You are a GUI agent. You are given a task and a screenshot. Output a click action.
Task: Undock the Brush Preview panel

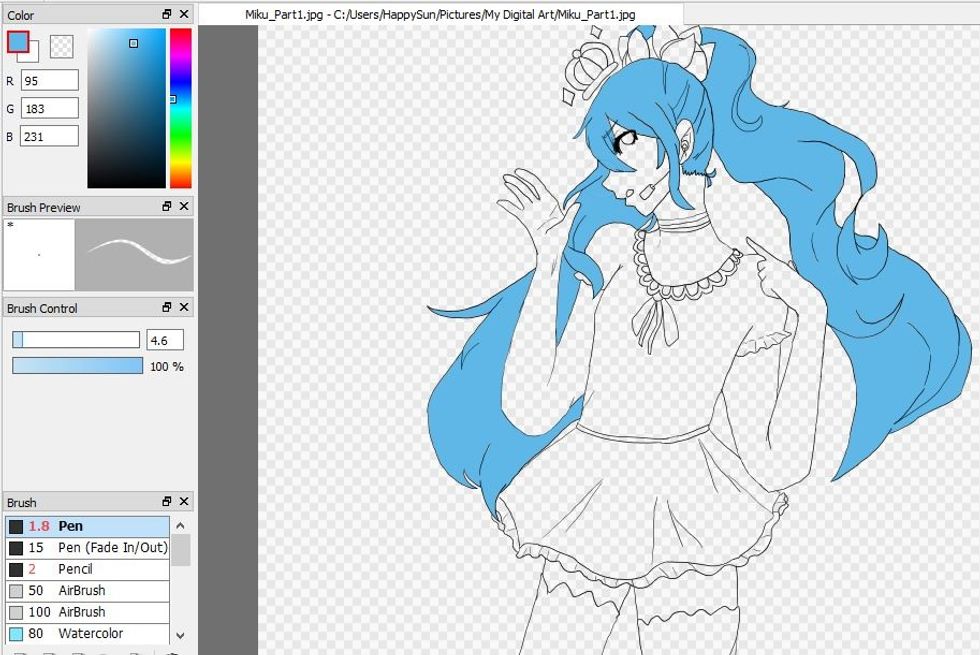(165, 207)
